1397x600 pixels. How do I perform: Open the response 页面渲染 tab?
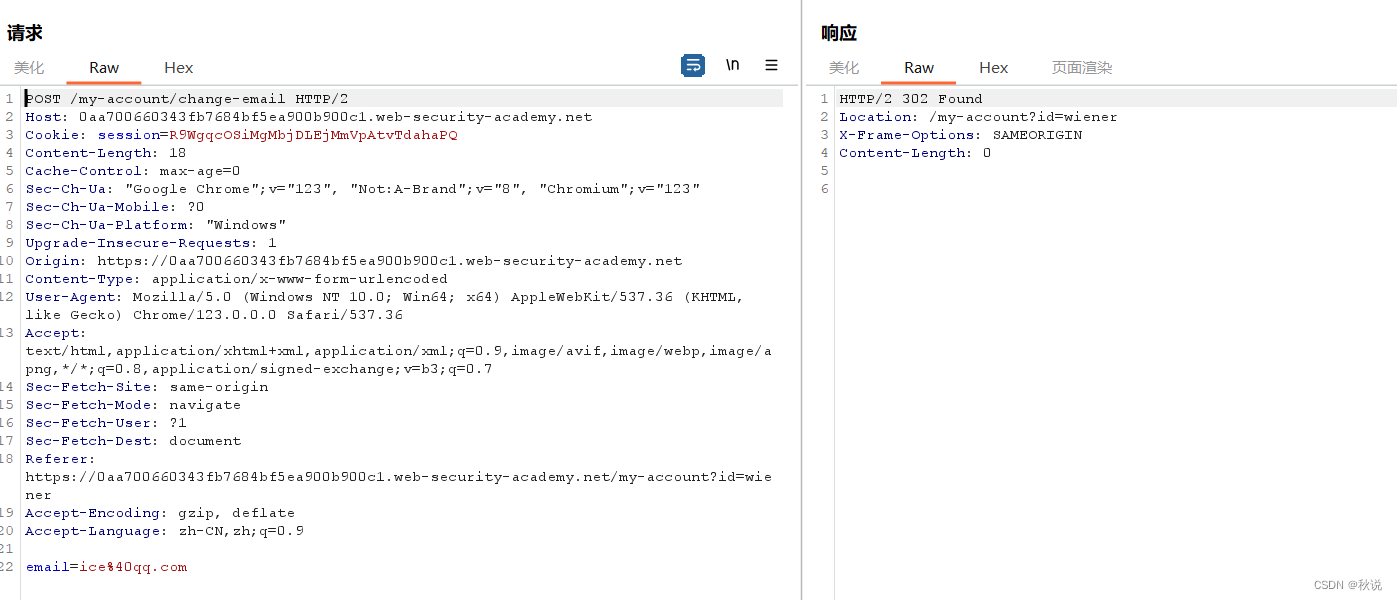pos(1082,68)
